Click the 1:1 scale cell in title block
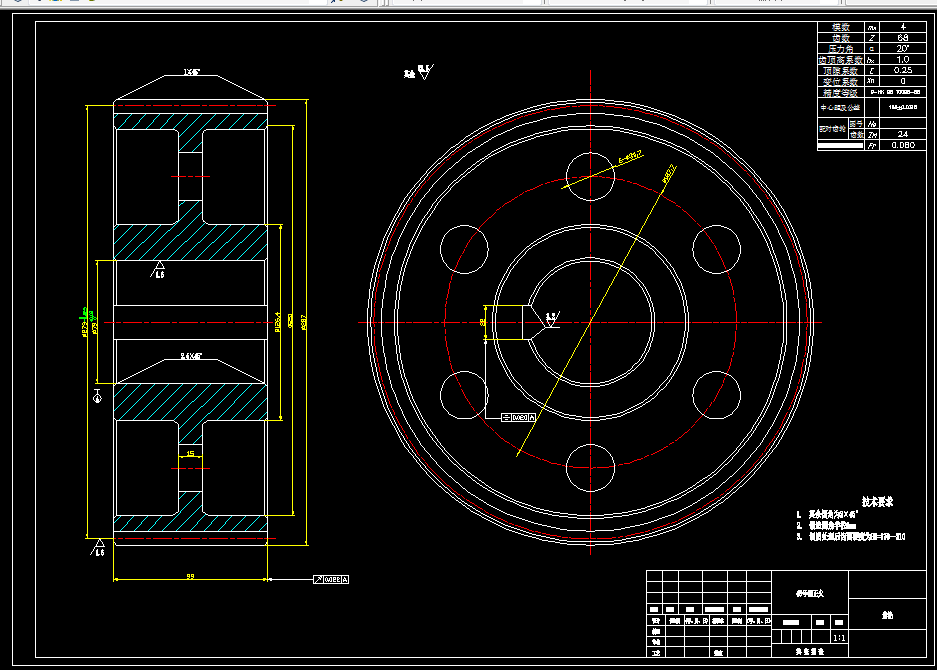This screenshot has width=937, height=670. [x=839, y=638]
